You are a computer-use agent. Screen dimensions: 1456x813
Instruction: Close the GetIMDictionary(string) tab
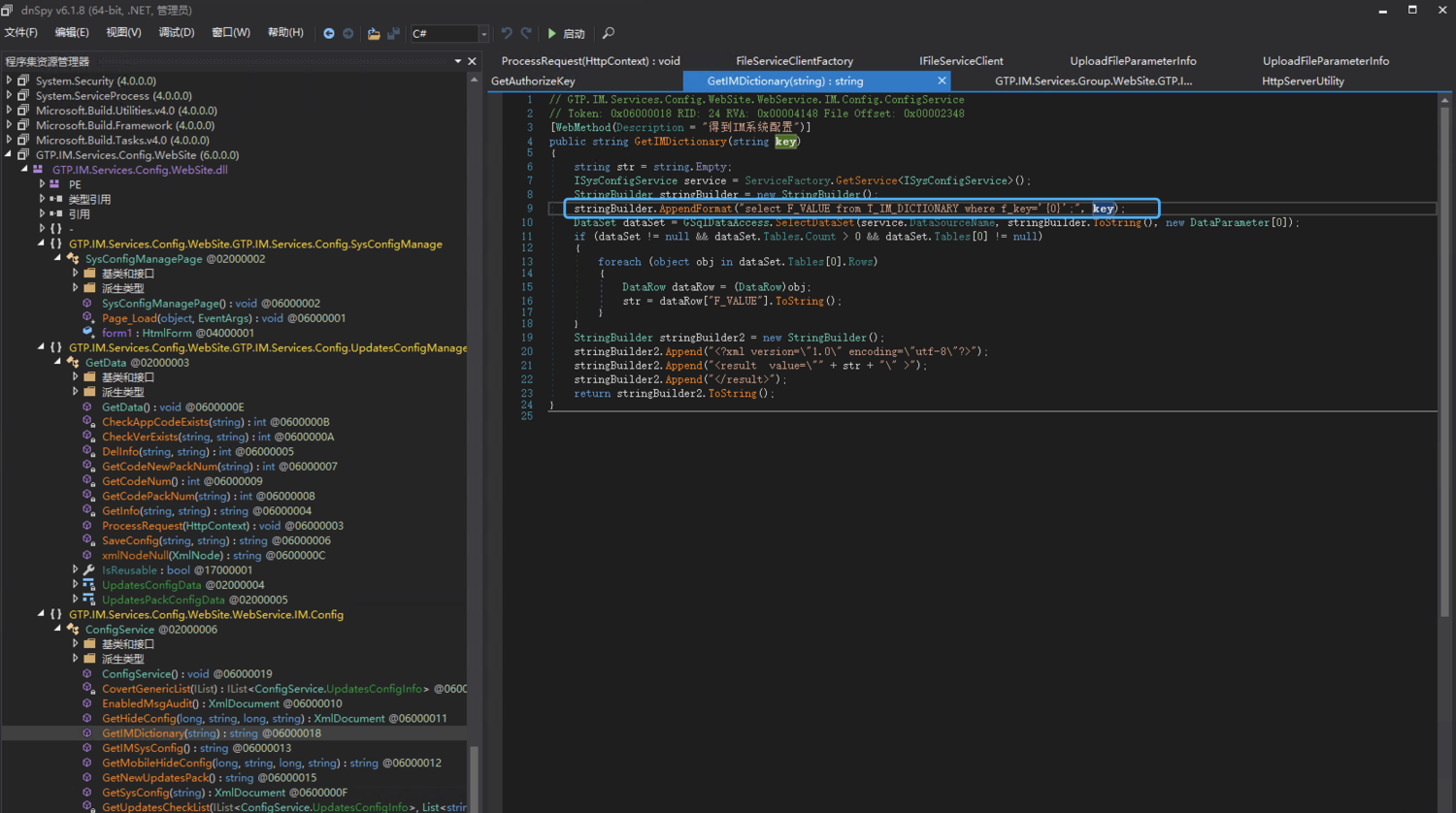click(x=942, y=81)
